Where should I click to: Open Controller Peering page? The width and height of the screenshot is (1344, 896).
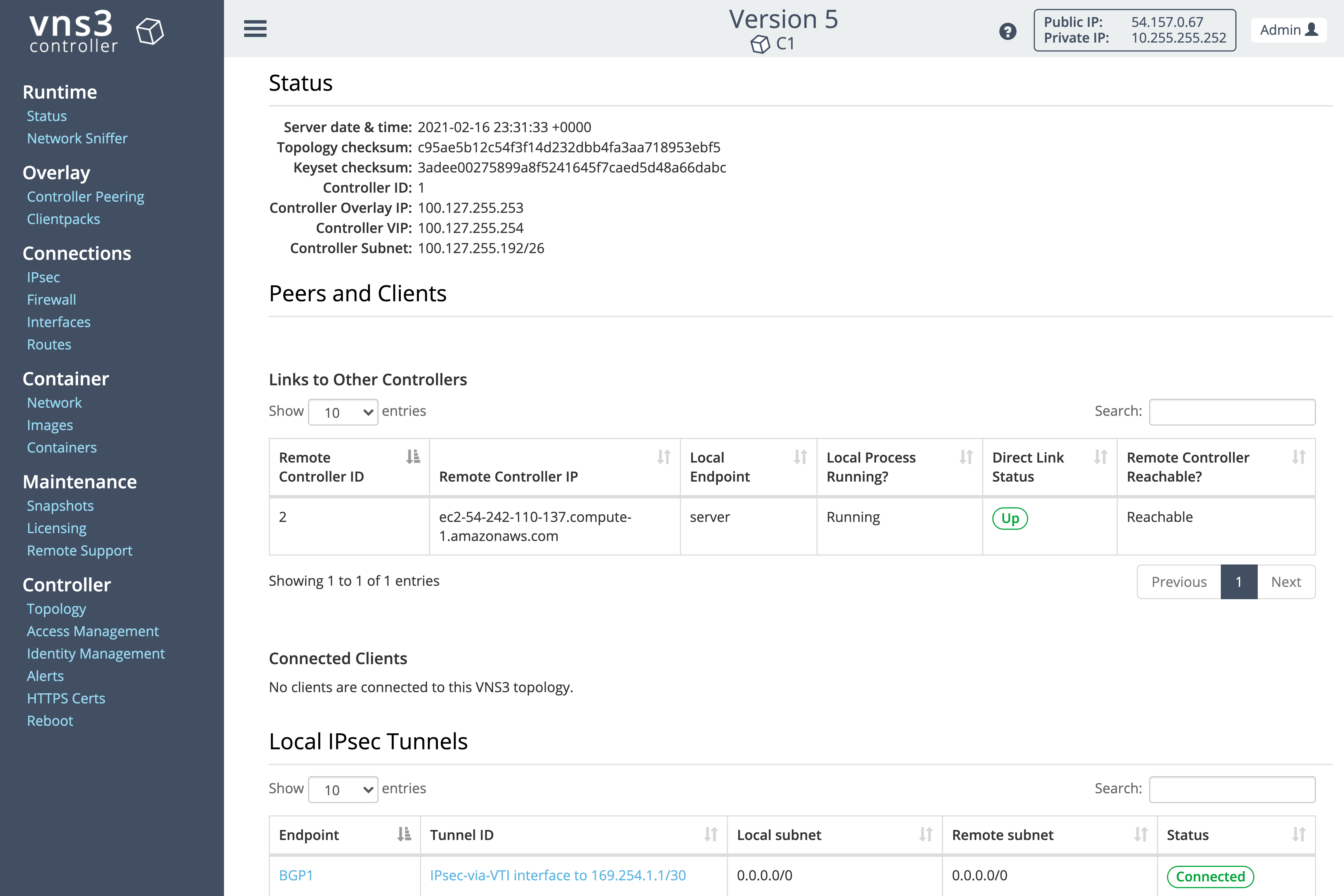click(x=86, y=197)
